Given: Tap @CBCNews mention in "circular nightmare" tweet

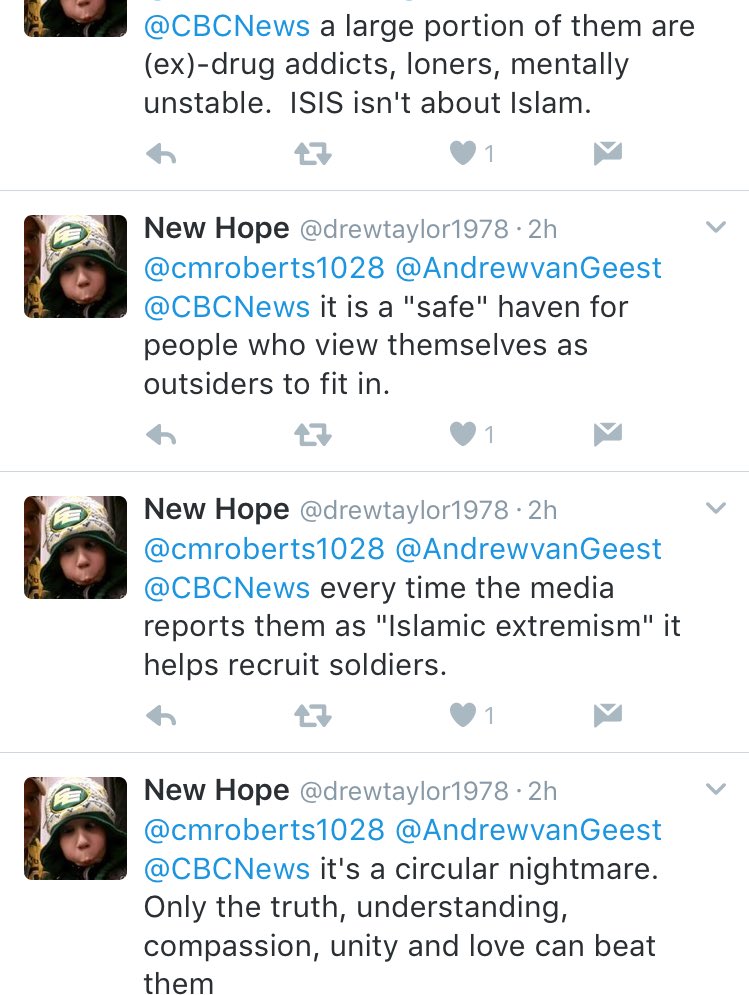Looking at the screenshot, I should click(227, 869).
